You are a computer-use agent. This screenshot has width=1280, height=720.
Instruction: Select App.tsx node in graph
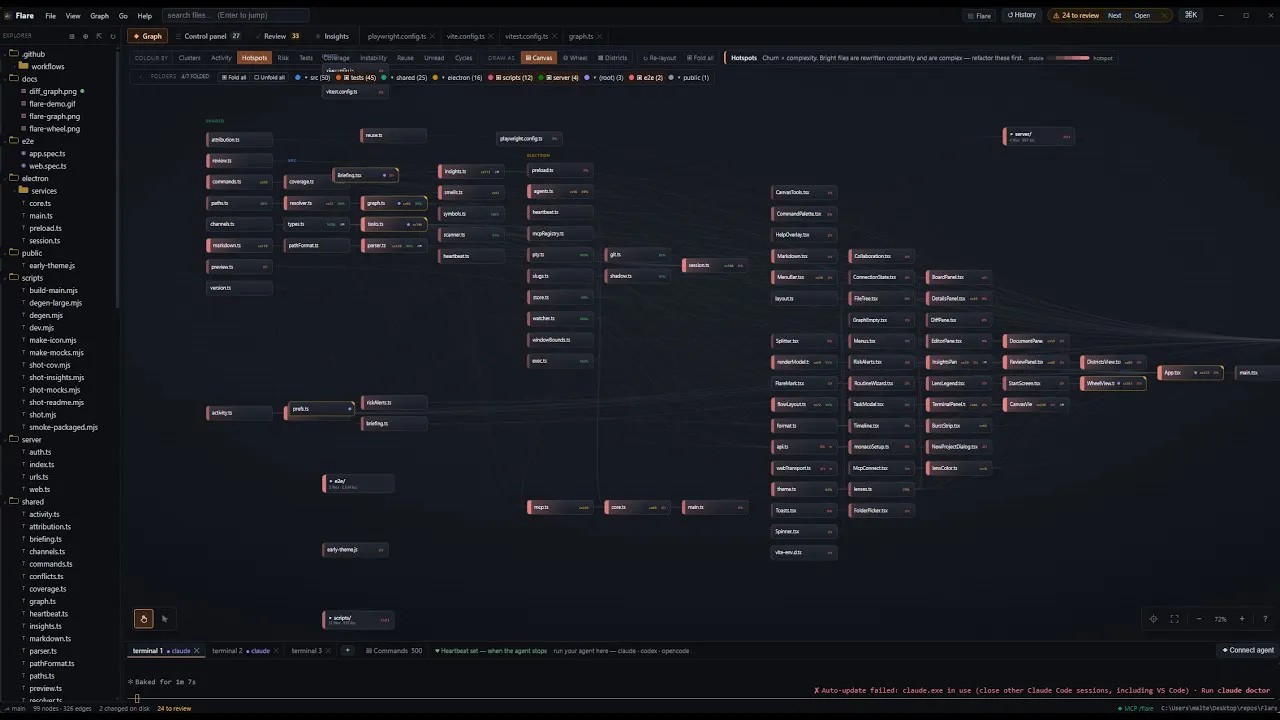[1190, 373]
